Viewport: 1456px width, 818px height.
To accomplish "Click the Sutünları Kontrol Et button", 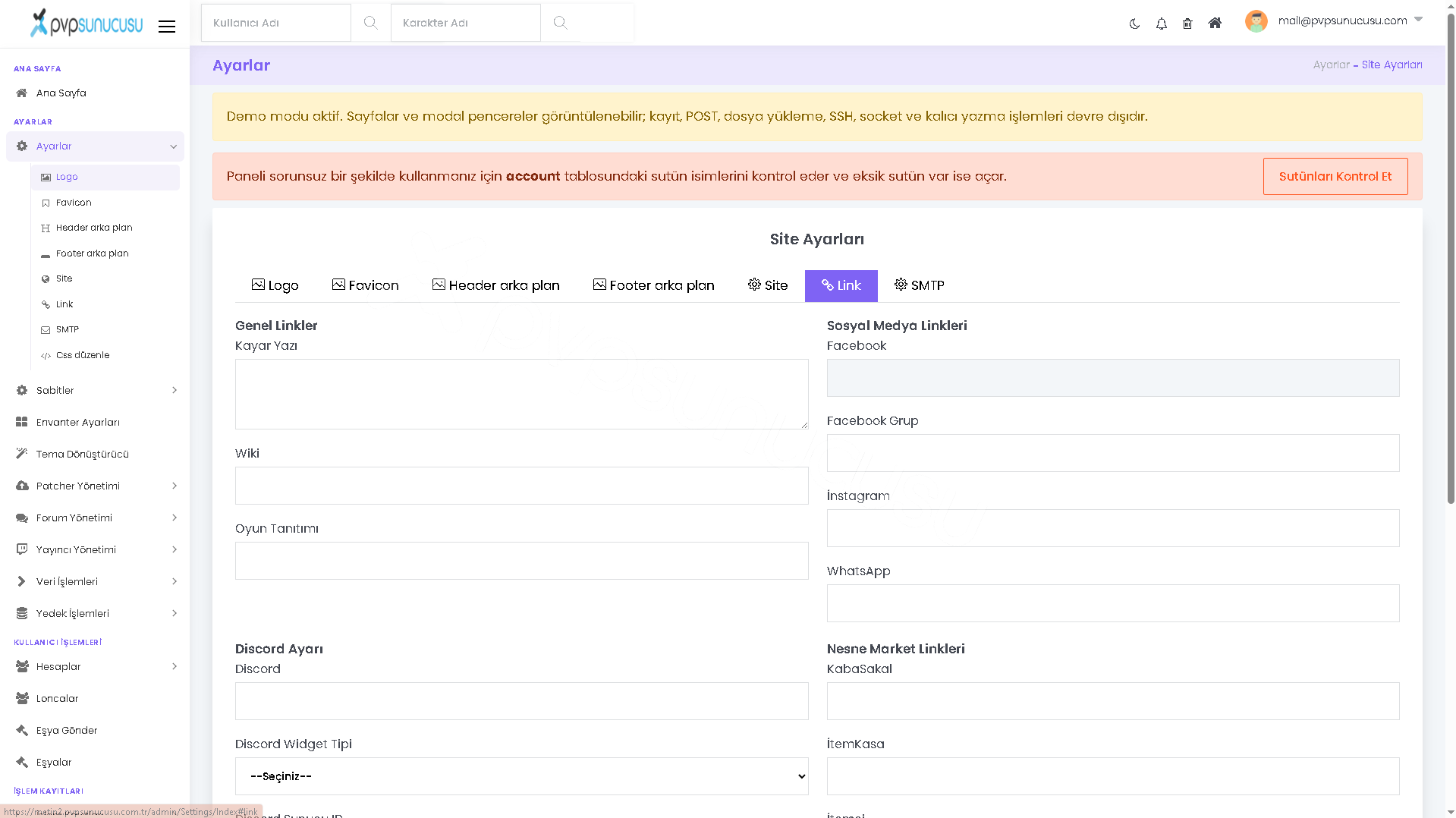I will 1335,176.
